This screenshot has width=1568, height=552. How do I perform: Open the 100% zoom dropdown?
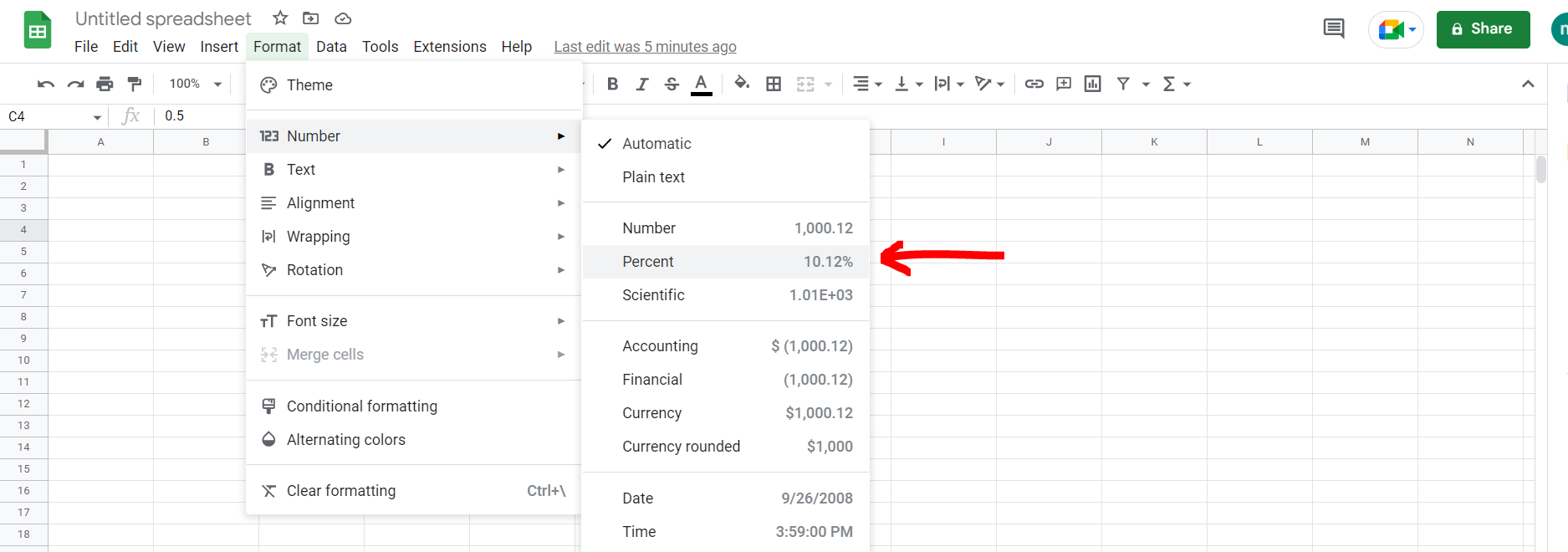[195, 84]
